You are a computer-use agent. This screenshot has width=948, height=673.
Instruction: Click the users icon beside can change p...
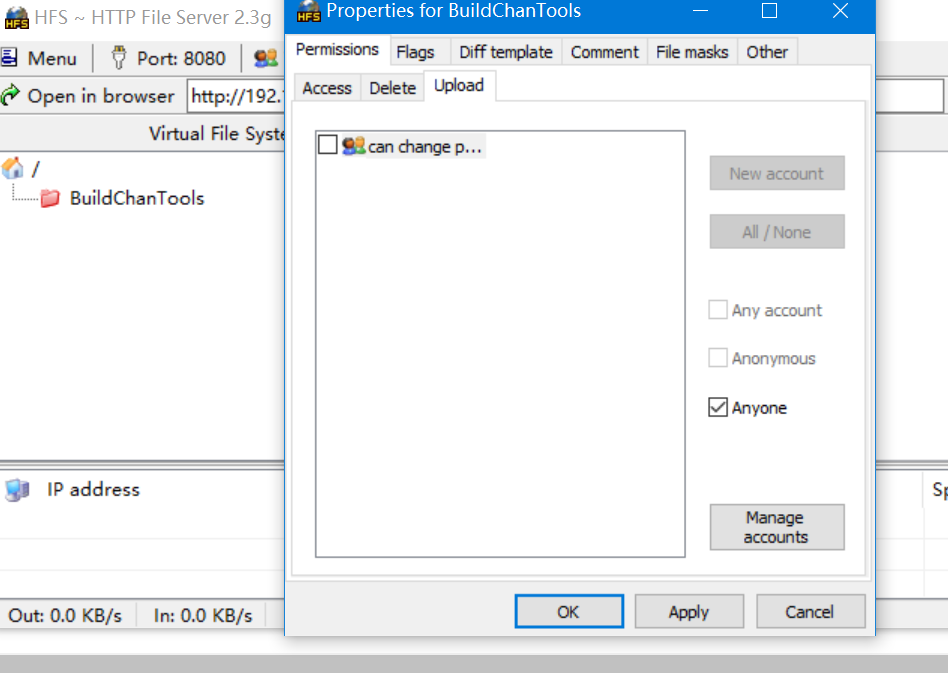354,146
